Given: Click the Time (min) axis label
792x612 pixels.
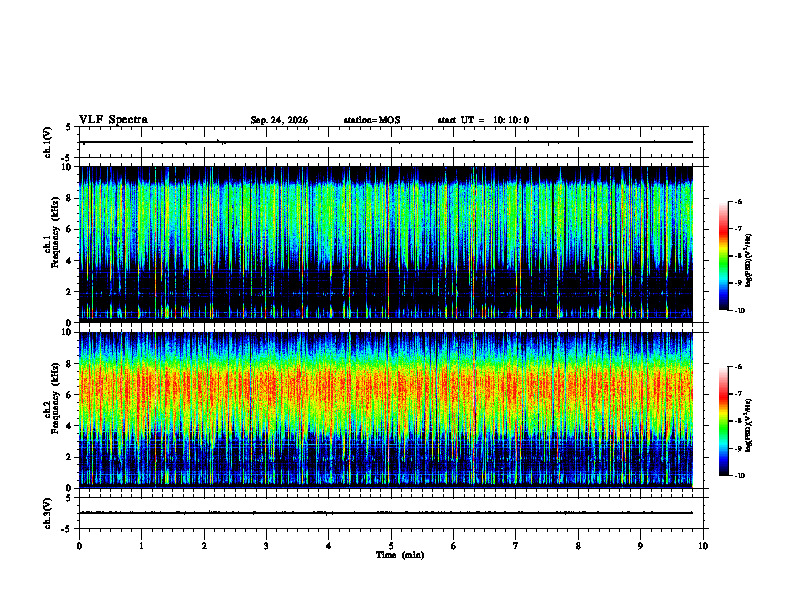Looking at the screenshot, I should pos(400,555).
